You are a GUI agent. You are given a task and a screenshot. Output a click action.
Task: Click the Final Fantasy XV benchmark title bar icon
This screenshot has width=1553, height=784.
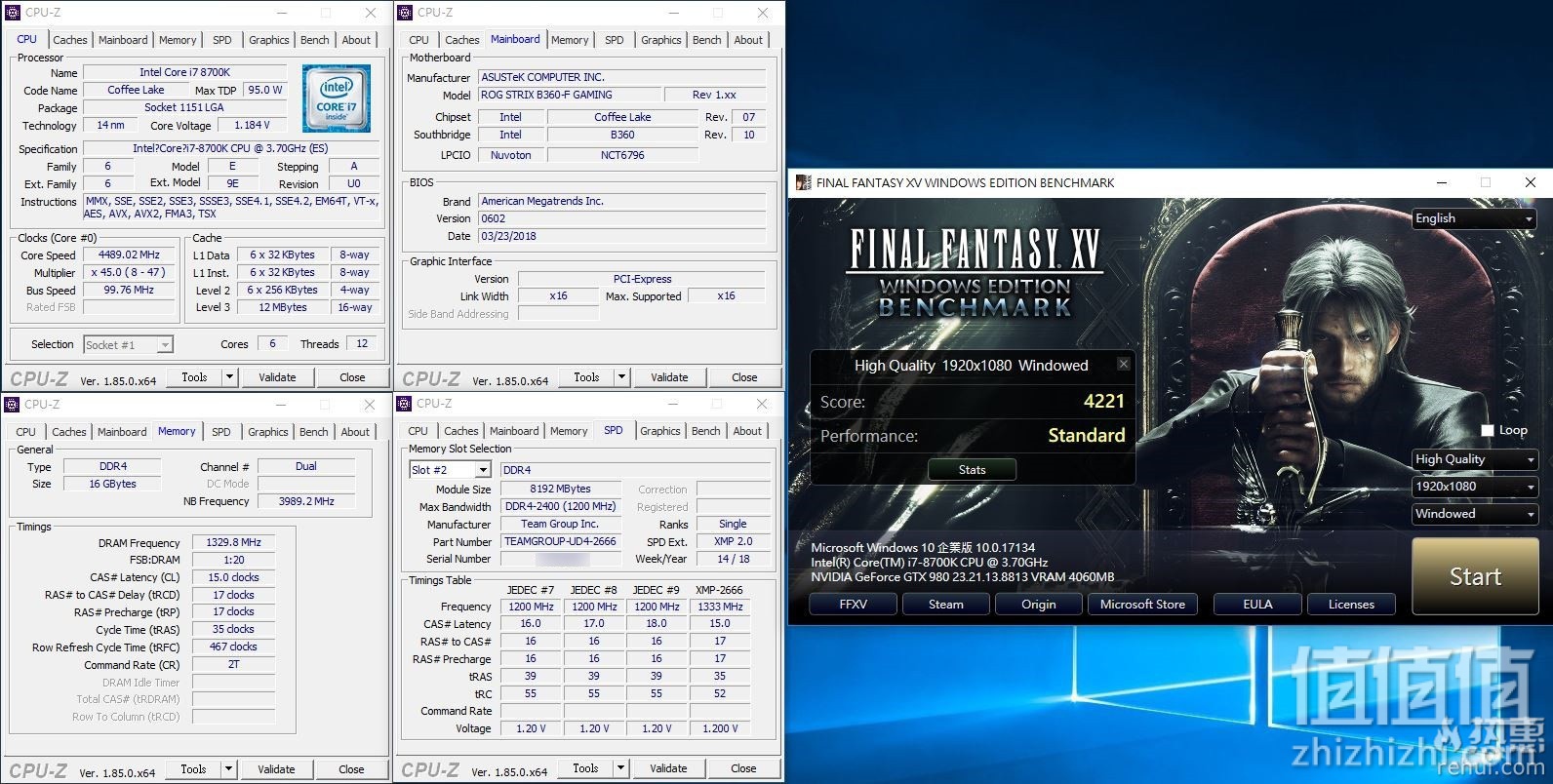[x=803, y=182]
